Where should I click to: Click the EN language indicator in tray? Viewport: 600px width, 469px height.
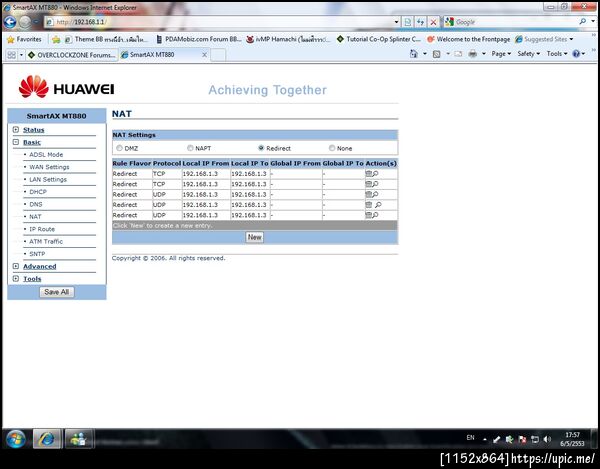[470, 438]
